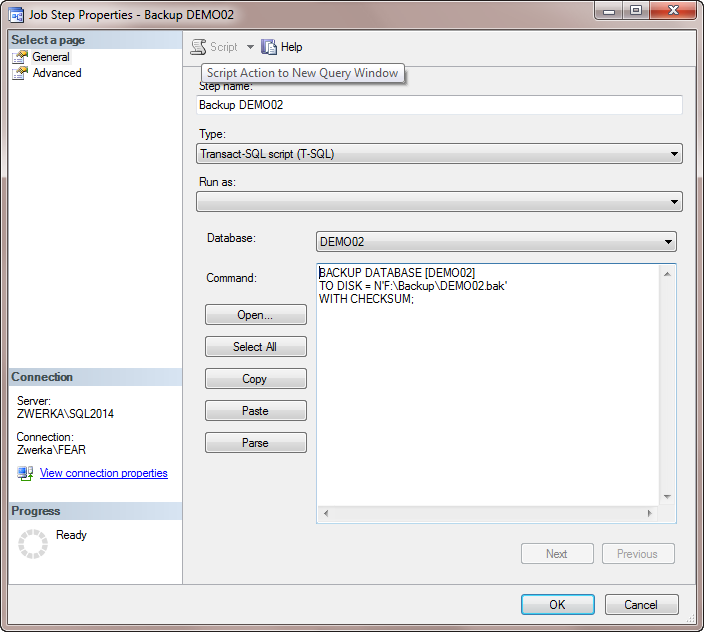
Task: Confirm with the OK button
Action: coord(558,605)
